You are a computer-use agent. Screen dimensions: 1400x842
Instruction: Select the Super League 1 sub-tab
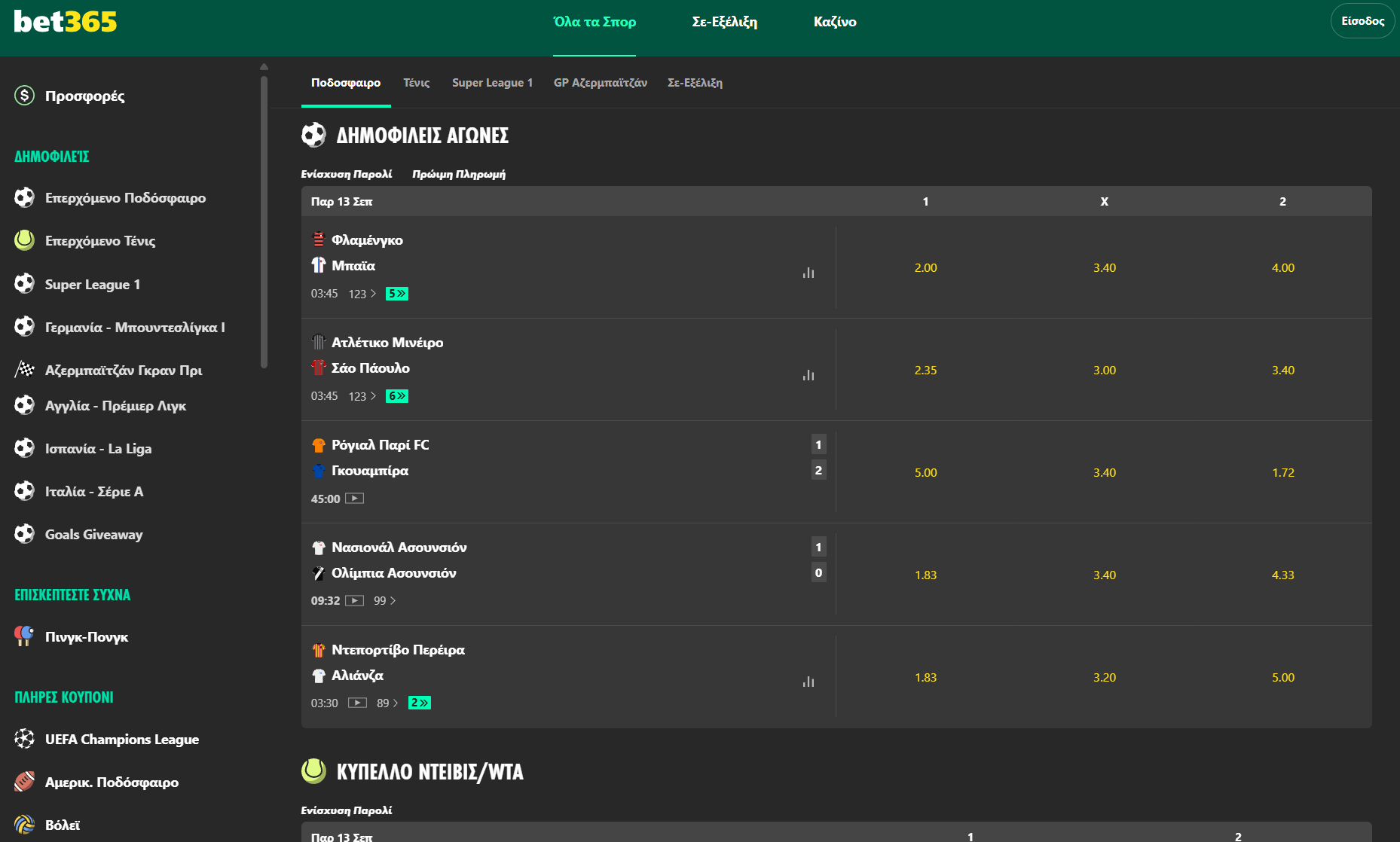(x=492, y=83)
